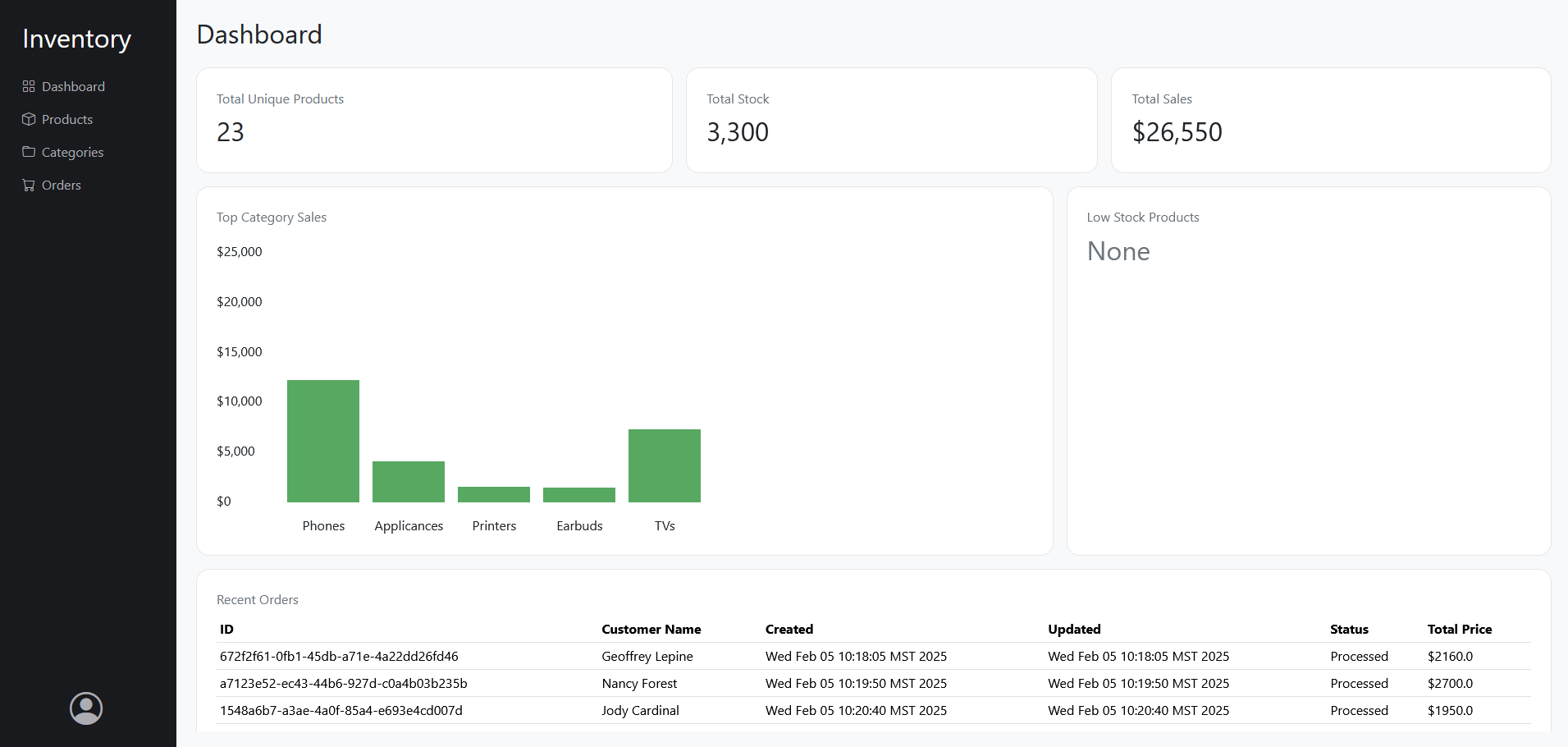Click the Inventory app title
The width and height of the screenshot is (1568, 747).
coord(76,39)
